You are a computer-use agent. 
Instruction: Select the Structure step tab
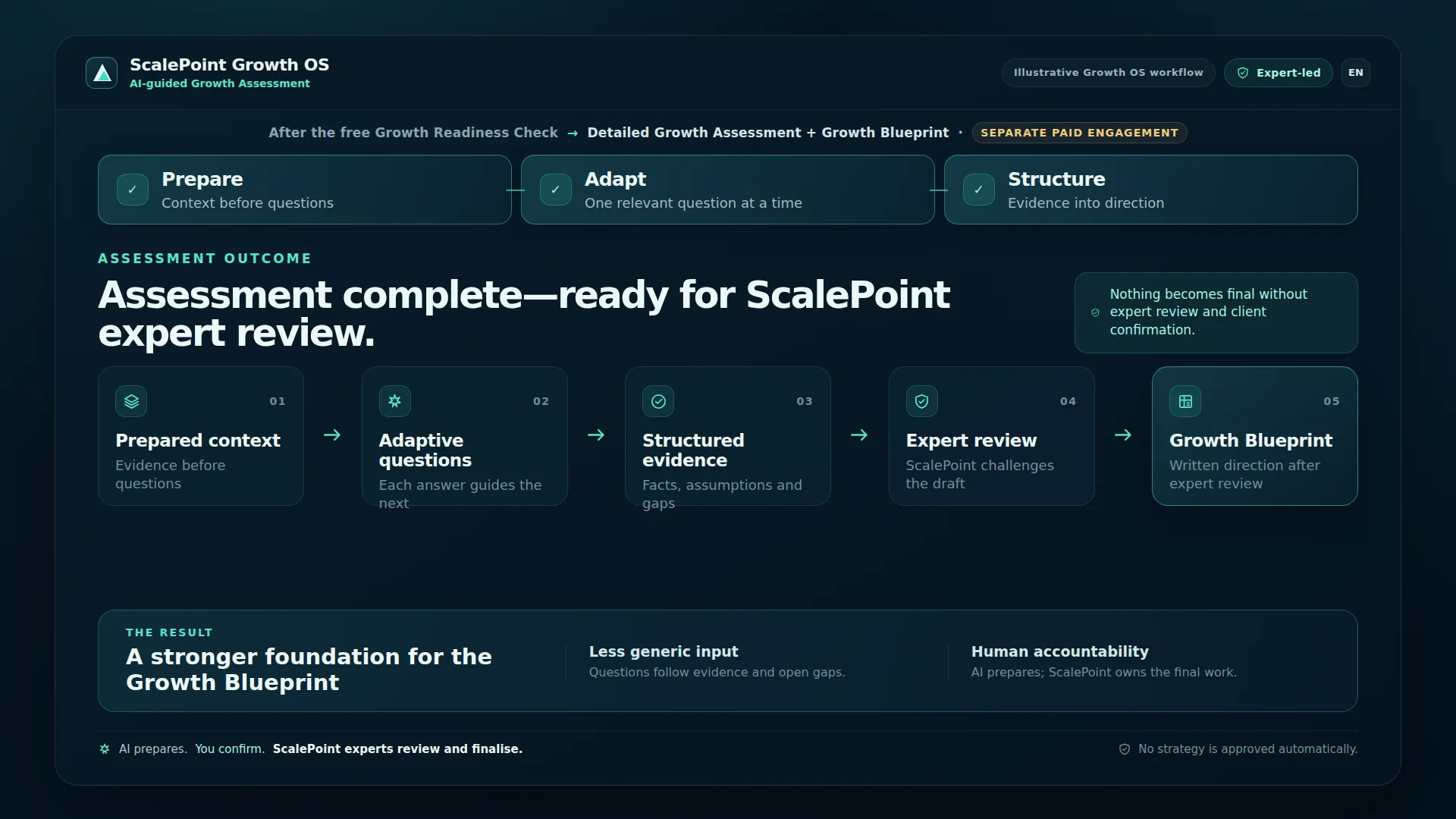[1151, 190]
